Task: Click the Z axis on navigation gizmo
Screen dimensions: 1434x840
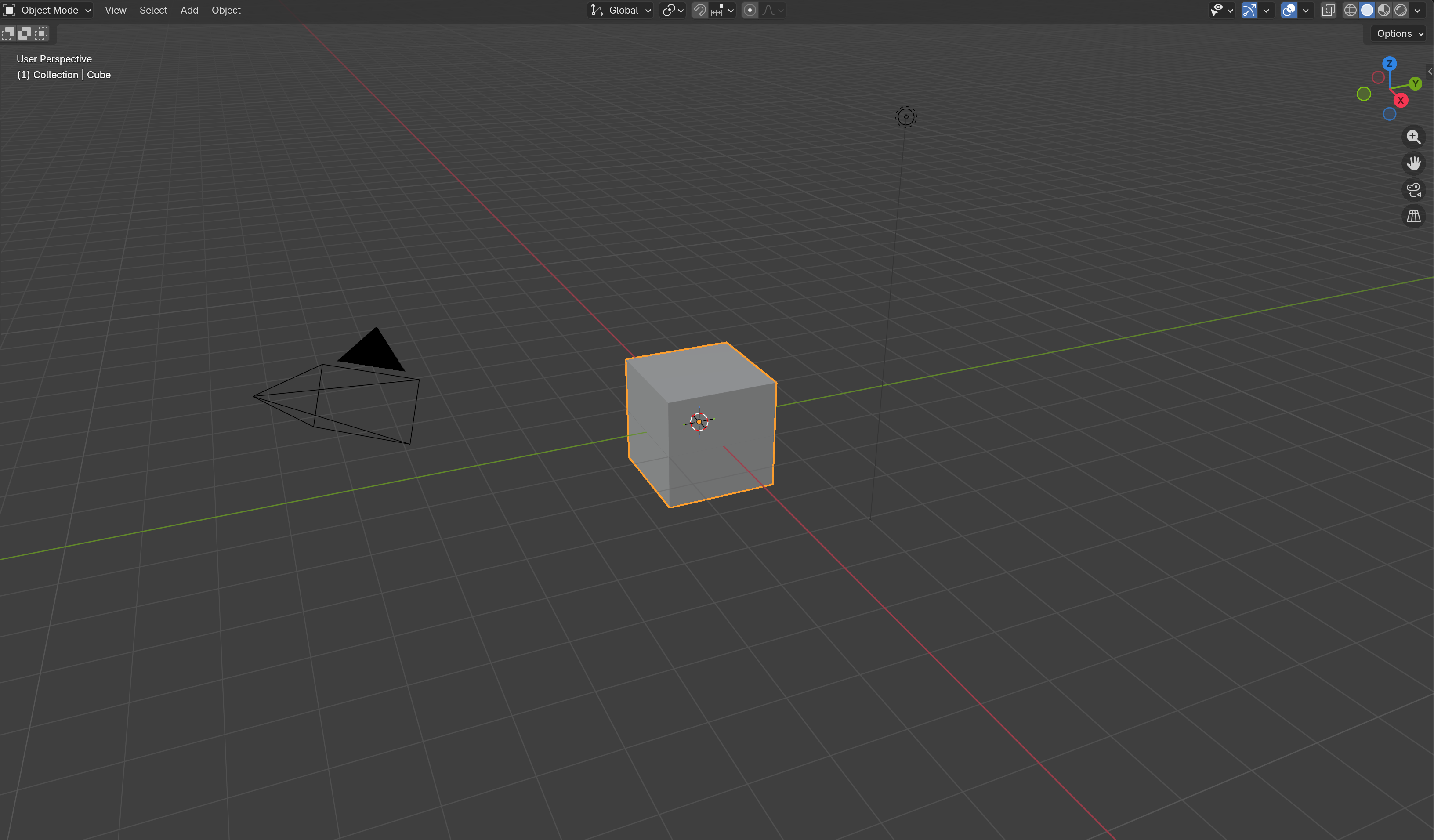Action: 1389,63
